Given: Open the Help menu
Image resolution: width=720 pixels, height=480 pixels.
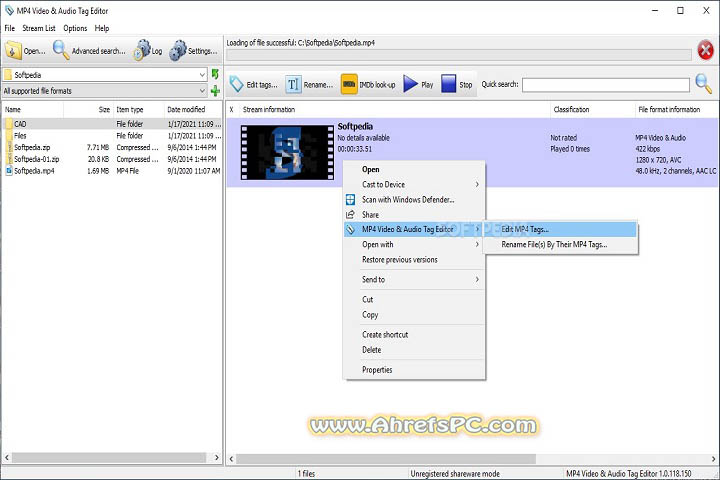Looking at the screenshot, I should (102, 28).
